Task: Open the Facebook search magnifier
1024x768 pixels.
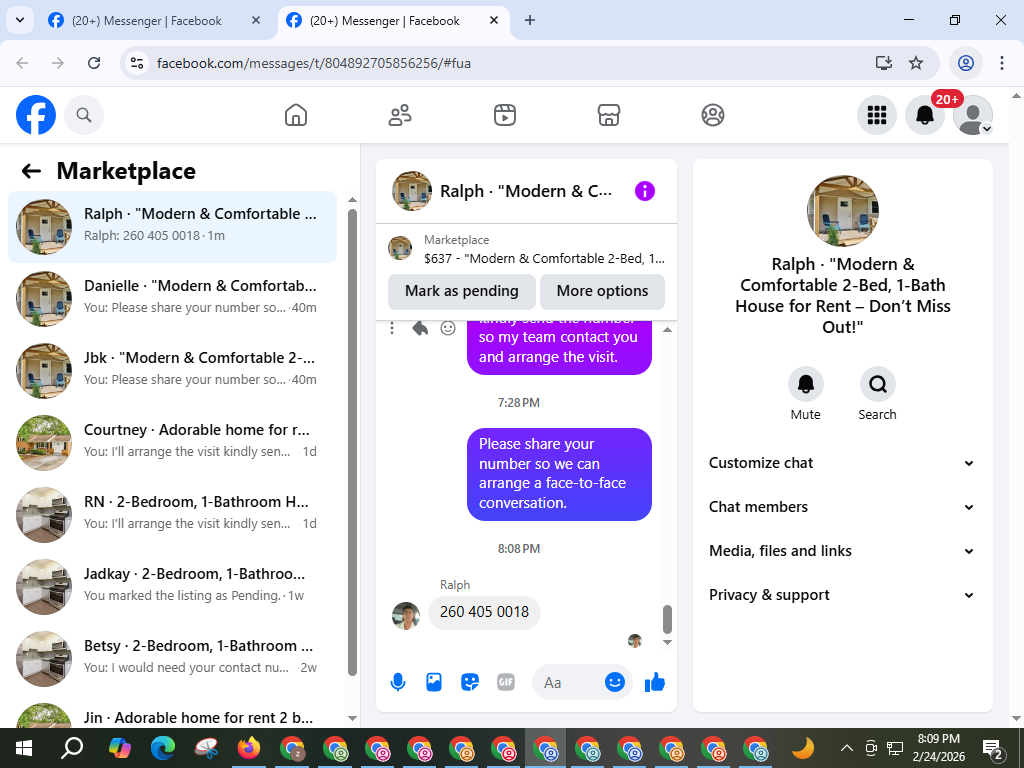Action: 84,115
